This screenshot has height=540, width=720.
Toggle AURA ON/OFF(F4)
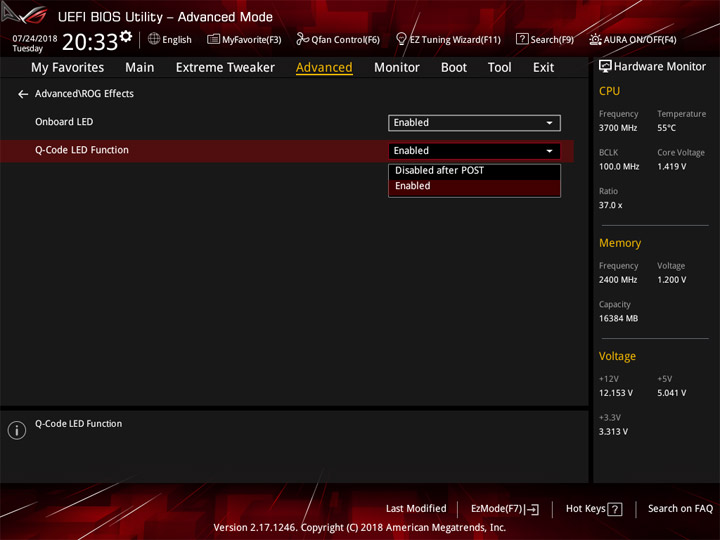click(633, 39)
